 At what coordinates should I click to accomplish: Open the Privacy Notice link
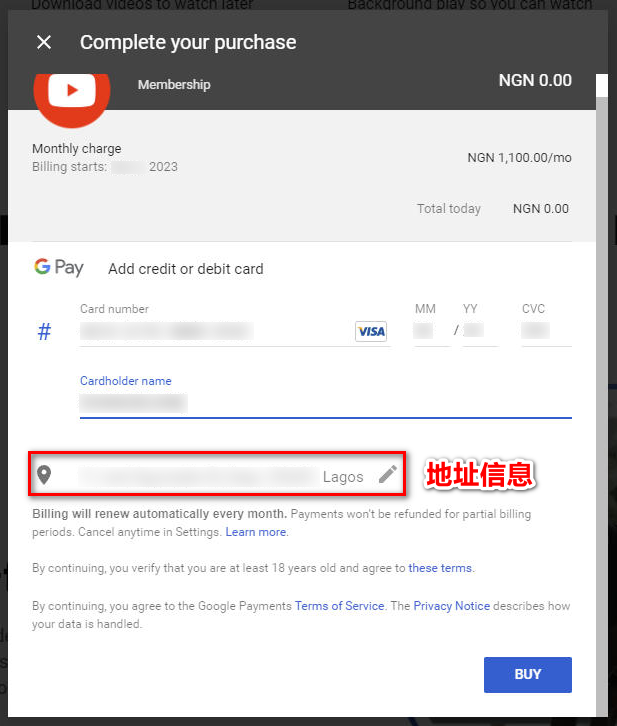coord(451,606)
